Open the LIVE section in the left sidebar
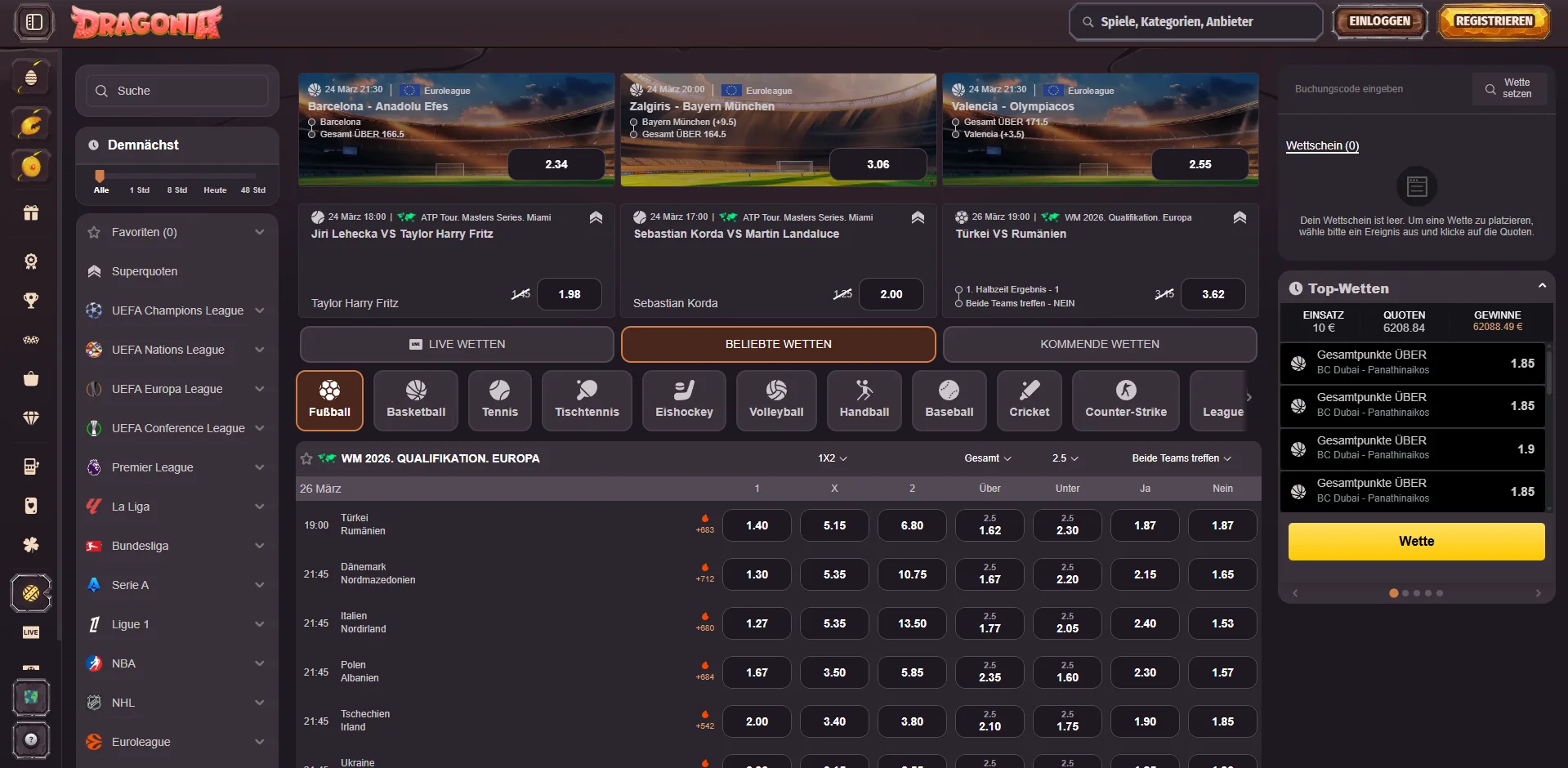The height and width of the screenshot is (768, 1568). click(x=31, y=632)
